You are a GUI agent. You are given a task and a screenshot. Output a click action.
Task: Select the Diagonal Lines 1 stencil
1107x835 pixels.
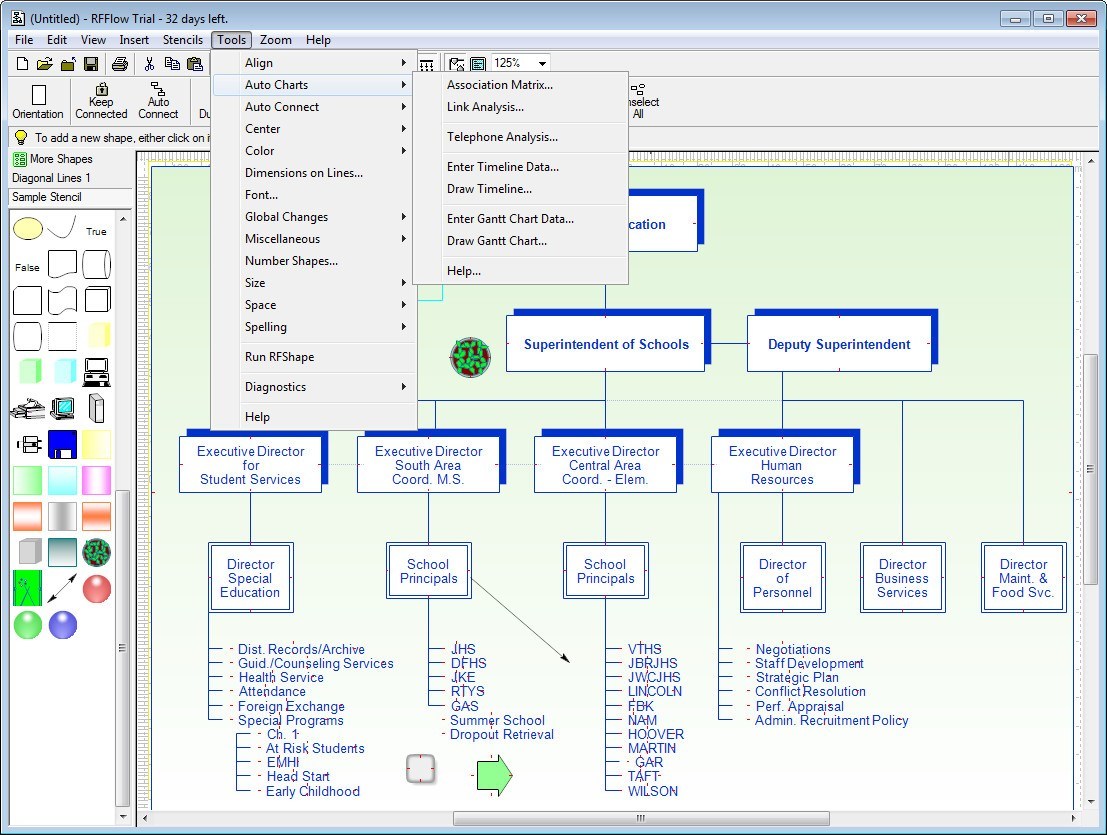coord(51,178)
